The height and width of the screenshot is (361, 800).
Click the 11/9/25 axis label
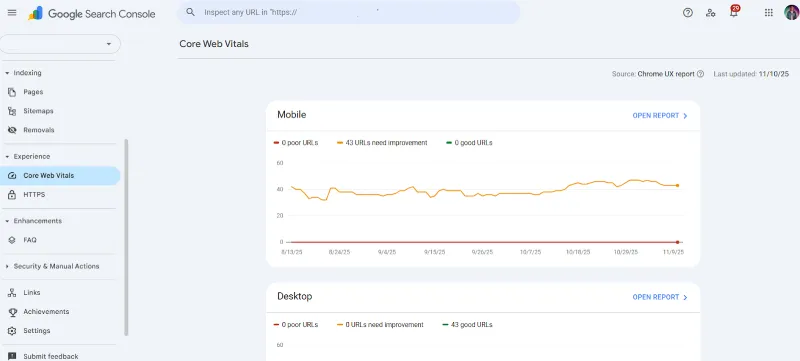pyautogui.click(x=673, y=252)
